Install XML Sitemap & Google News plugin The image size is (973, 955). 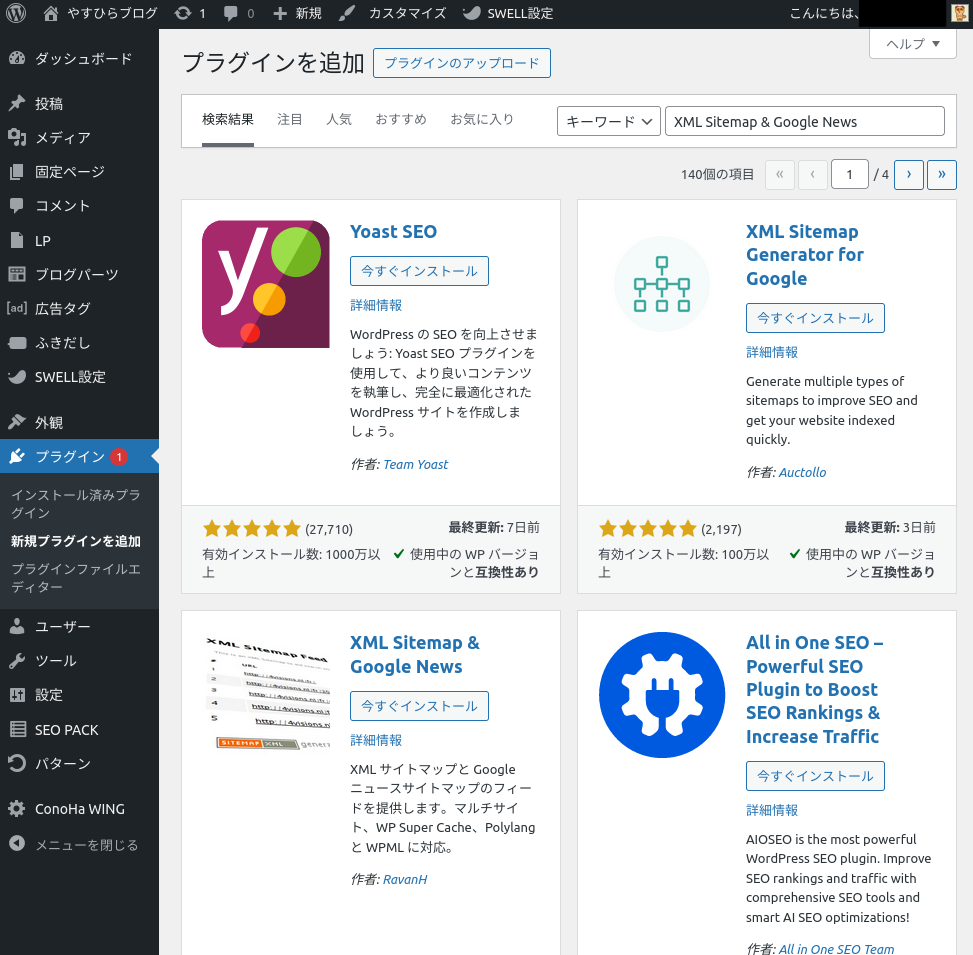coord(419,705)
